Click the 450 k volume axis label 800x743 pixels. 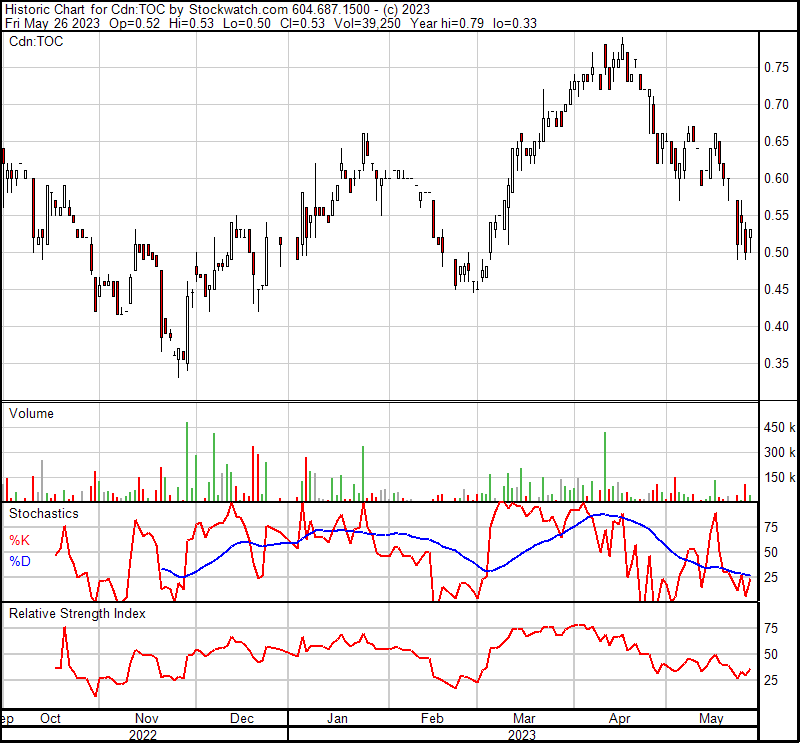[779, 428]
